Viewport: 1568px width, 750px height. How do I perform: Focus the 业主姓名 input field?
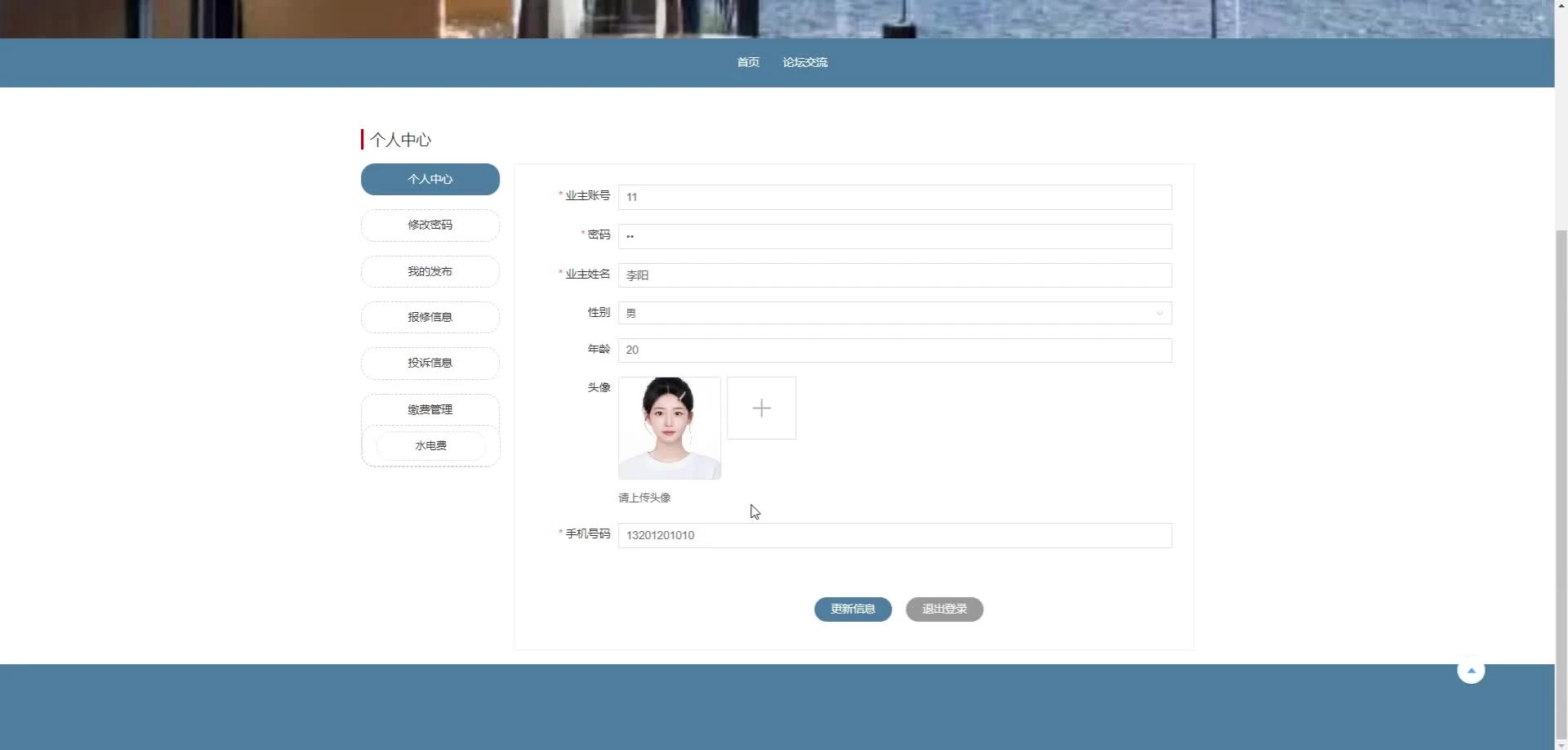pyautogui.click(x=895, y=275)
